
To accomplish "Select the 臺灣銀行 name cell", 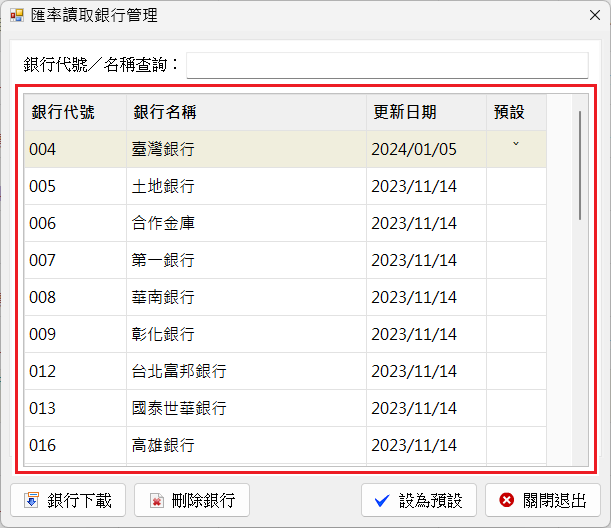I will (x=246, y=149).
